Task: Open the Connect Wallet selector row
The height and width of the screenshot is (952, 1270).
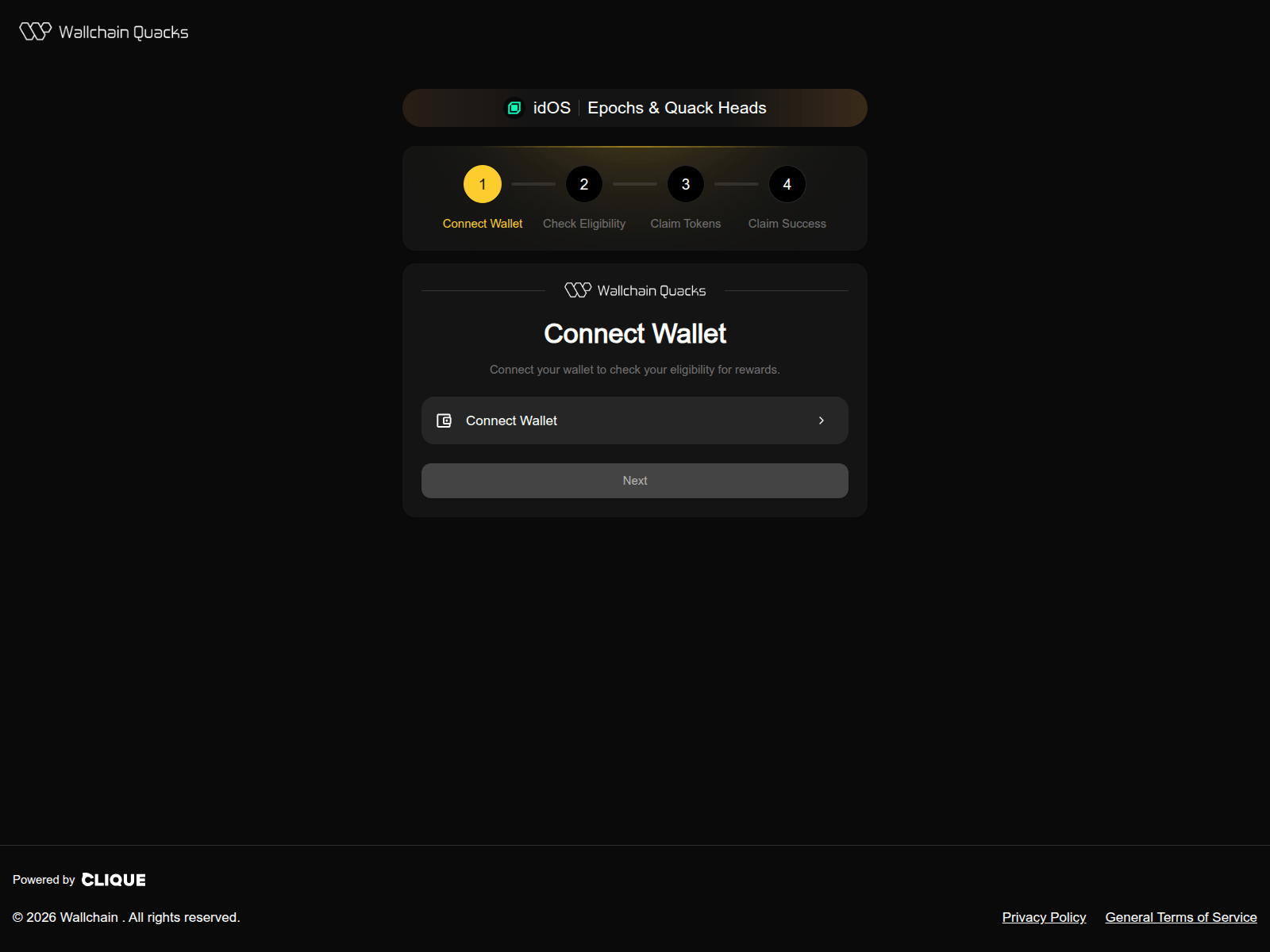Action: click(634, 420)
